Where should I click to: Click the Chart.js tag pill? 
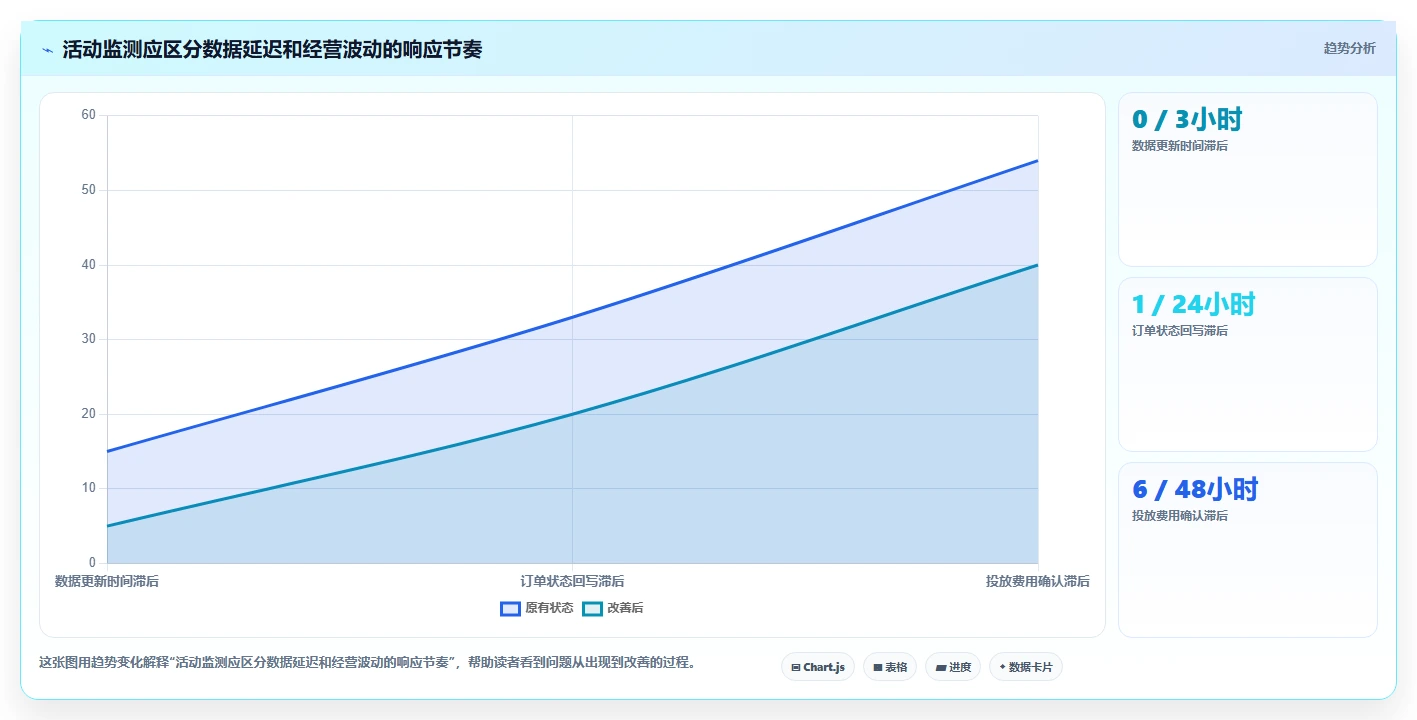(x=818, y=667)
